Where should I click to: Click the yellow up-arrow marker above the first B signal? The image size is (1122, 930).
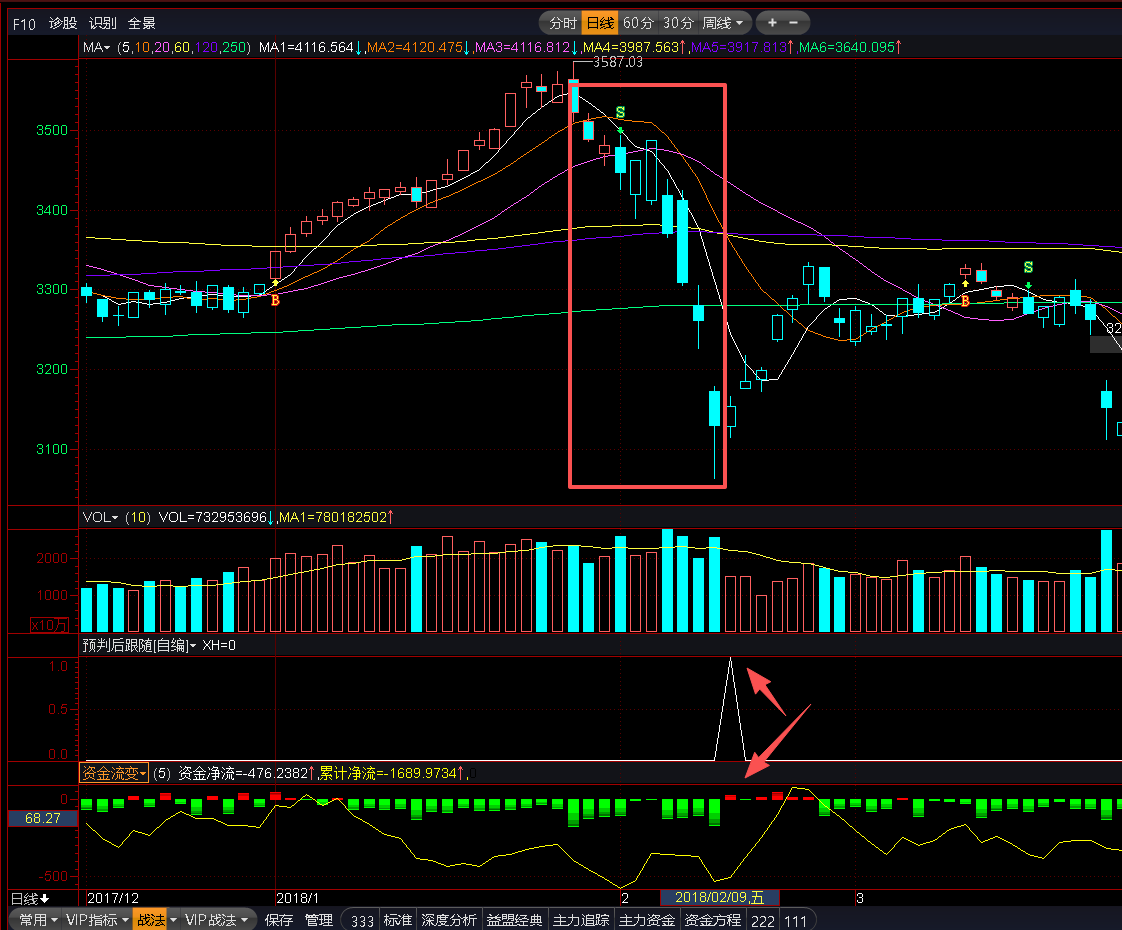(x=275, y=284)
